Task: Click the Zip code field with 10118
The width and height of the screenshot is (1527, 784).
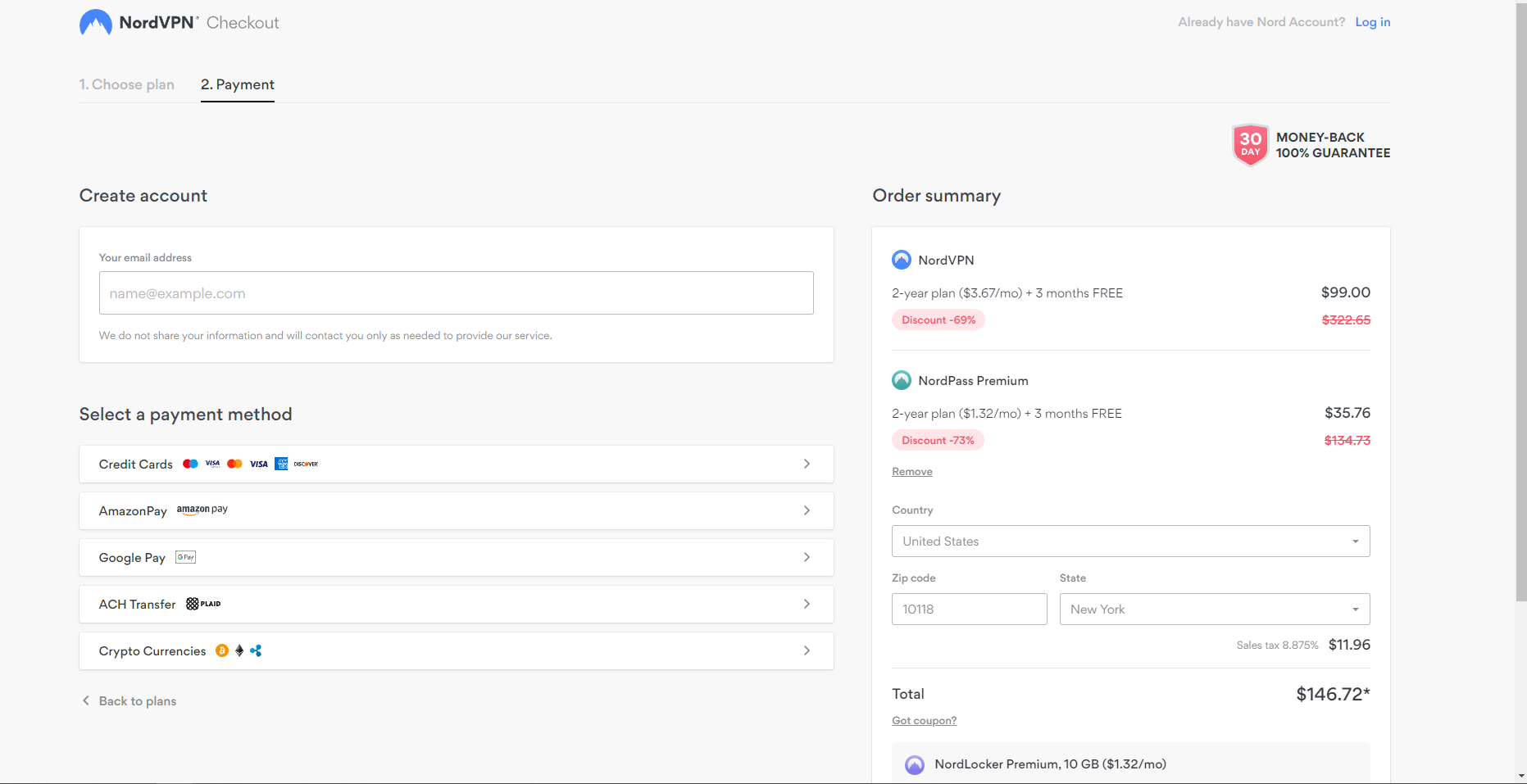Action: coord(970,610)
